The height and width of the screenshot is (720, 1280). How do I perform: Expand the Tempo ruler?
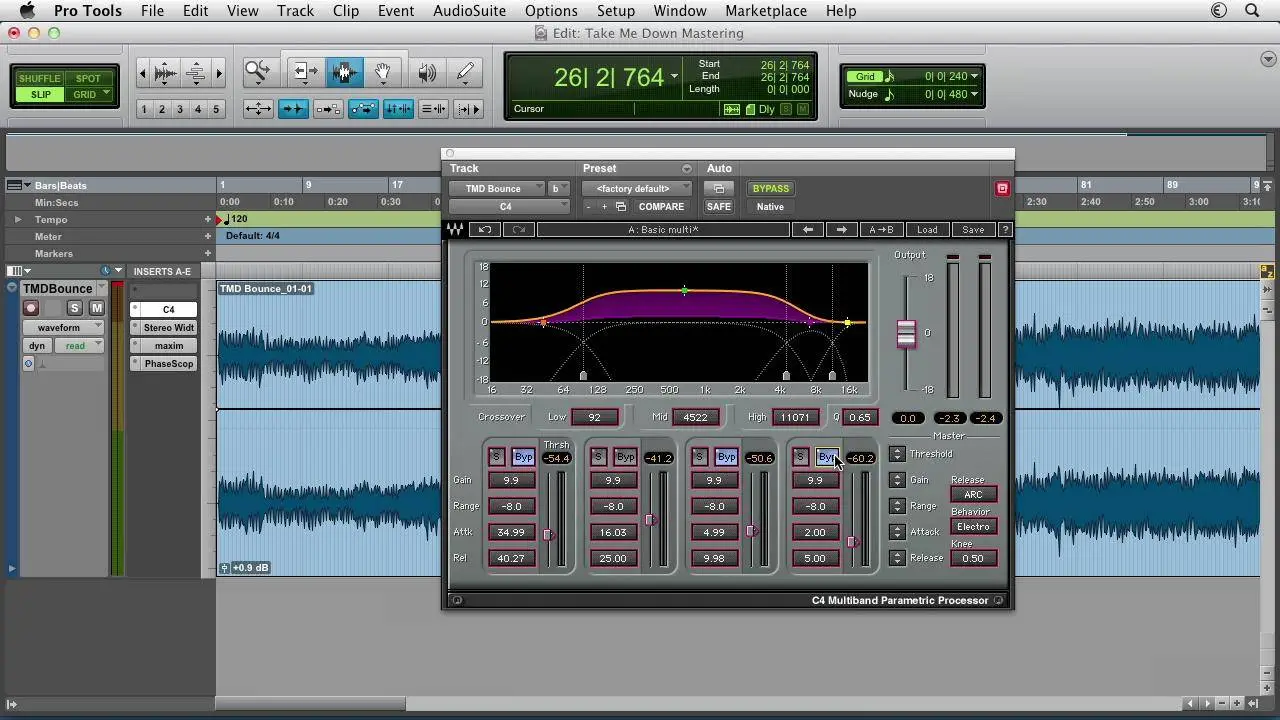[17, 219]
